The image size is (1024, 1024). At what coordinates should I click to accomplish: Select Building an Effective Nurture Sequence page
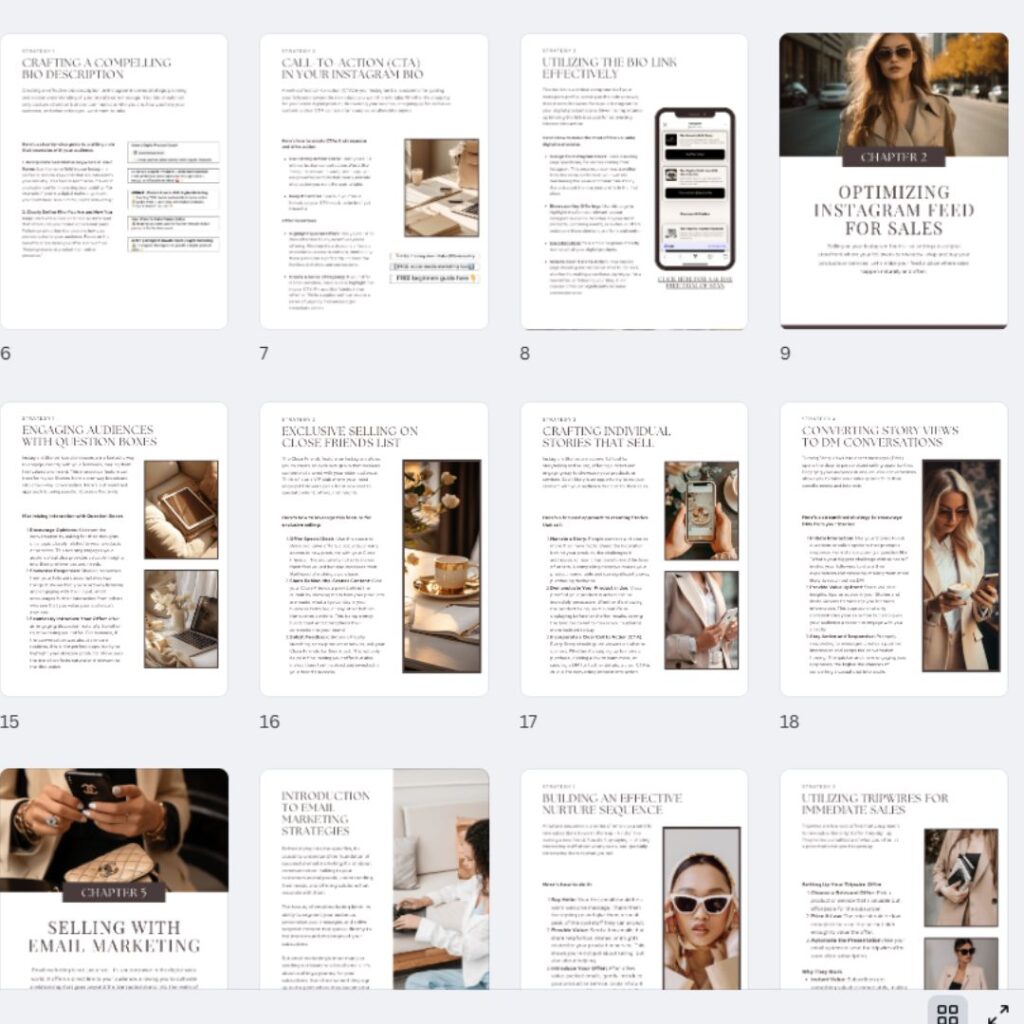click(634, 880)
